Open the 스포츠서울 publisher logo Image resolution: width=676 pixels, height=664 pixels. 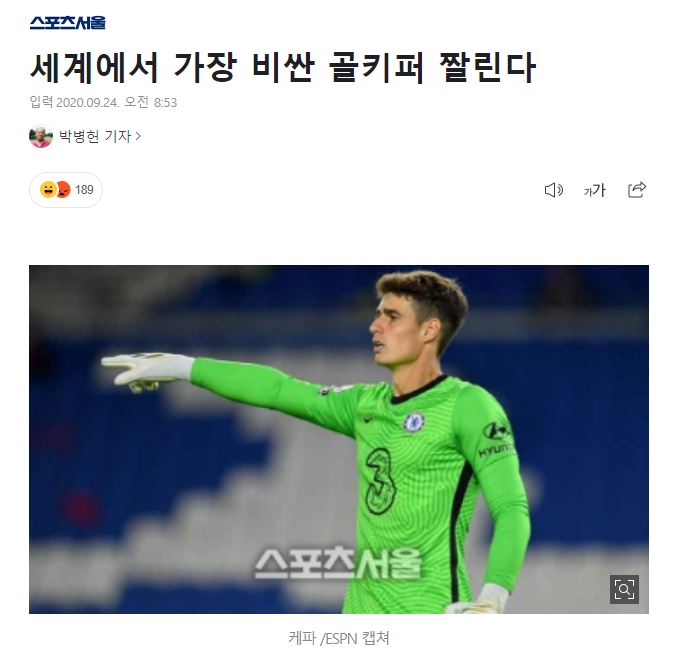coord(68,22)
